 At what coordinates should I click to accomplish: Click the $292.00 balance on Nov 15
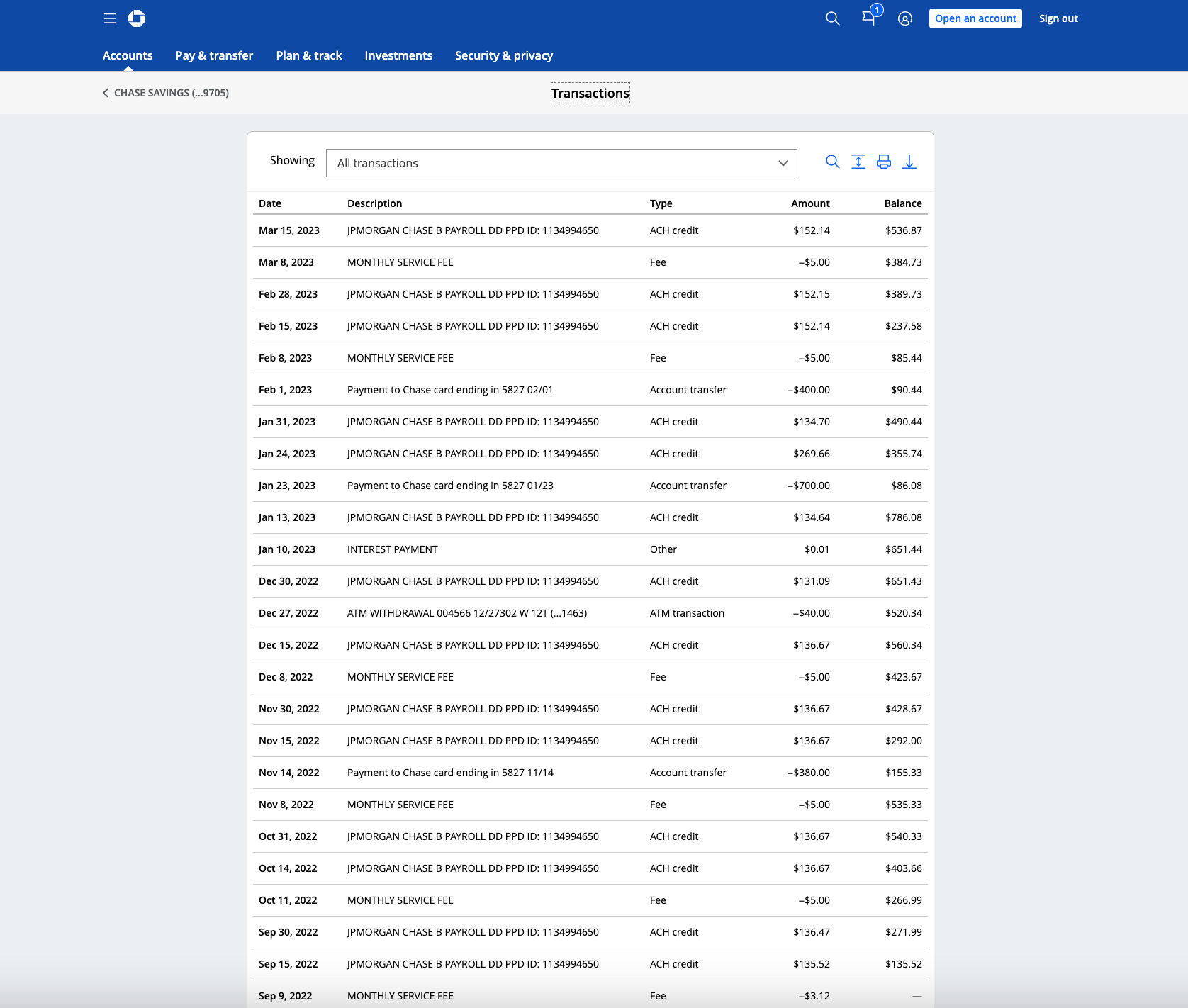[904, 741]
